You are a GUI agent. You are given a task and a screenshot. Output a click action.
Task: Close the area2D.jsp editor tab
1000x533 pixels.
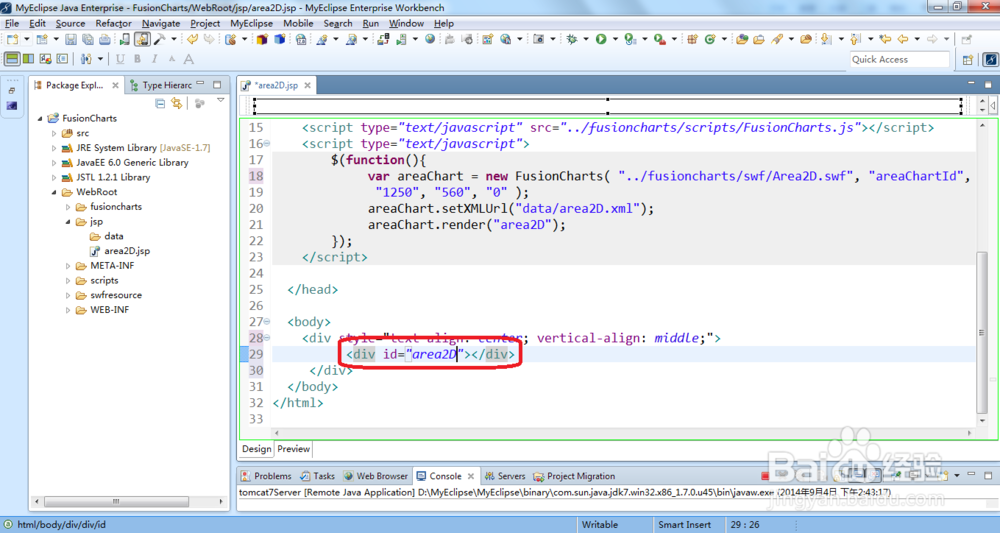point(307,85)
